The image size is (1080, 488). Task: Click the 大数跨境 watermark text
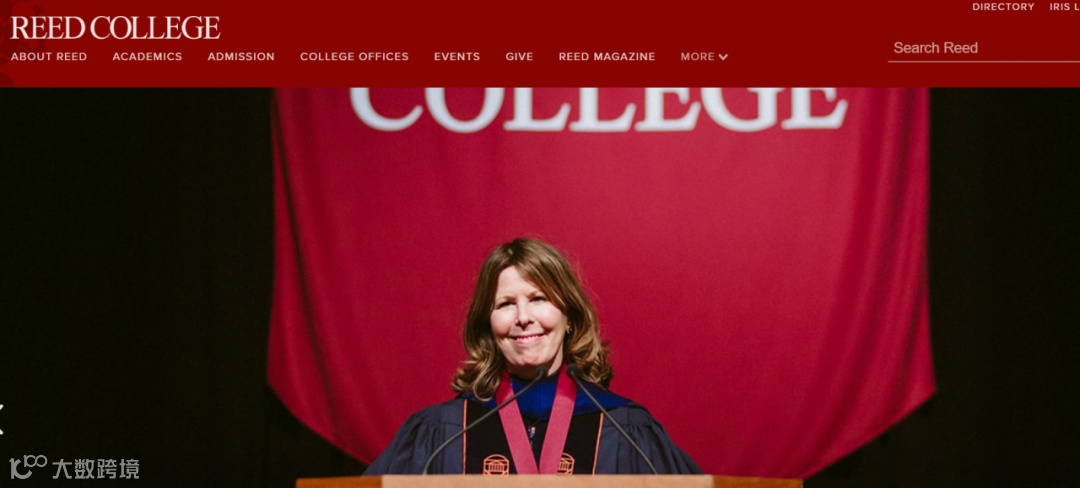pyautogui.click(x=95, y=469)
